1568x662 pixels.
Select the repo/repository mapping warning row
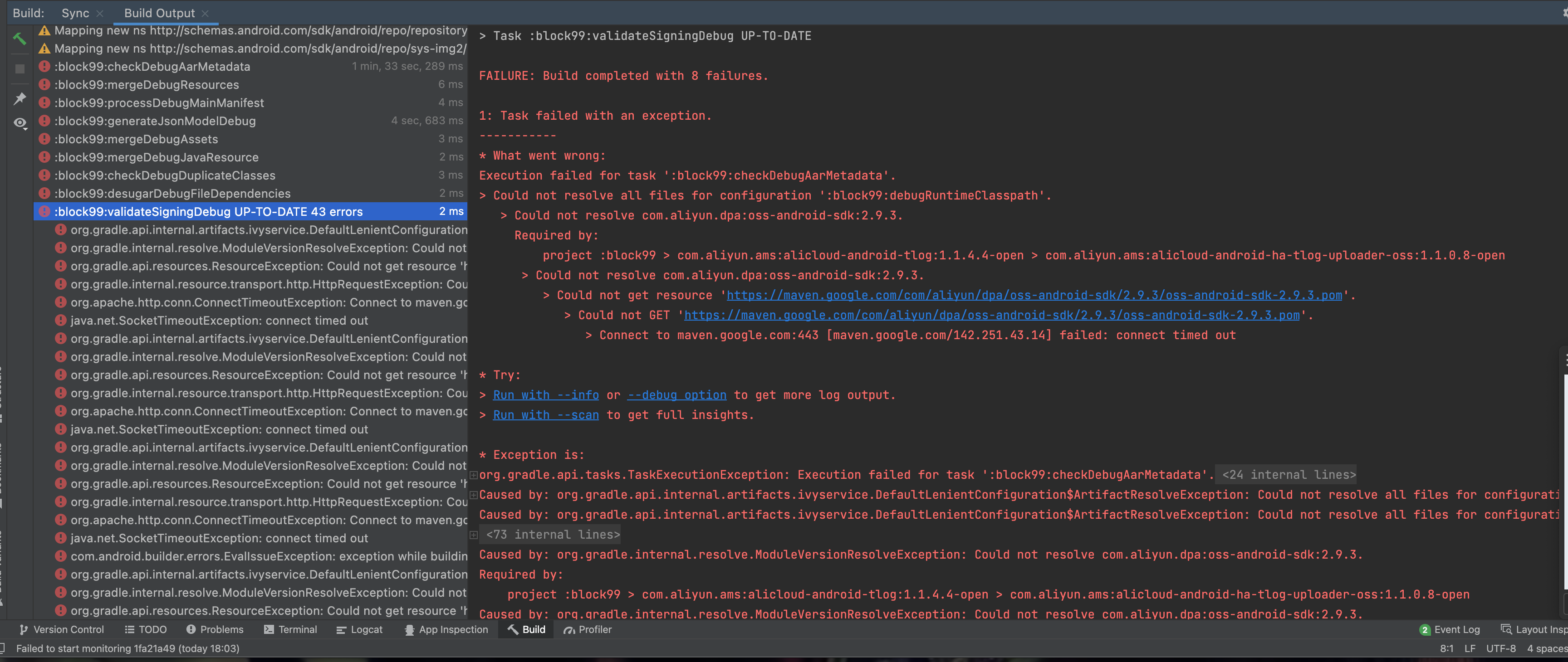251,30
